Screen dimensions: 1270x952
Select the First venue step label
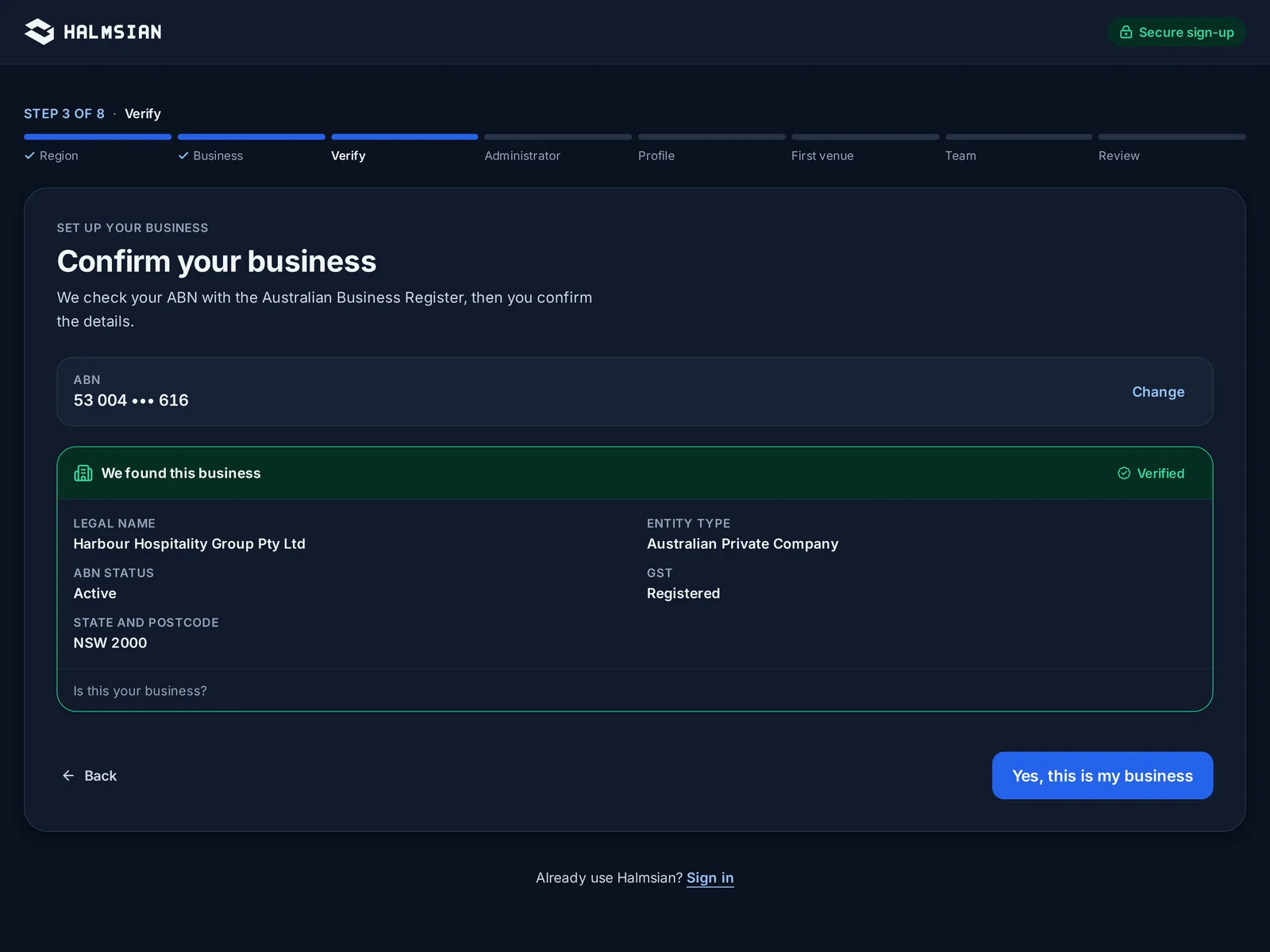coord(822,155)
